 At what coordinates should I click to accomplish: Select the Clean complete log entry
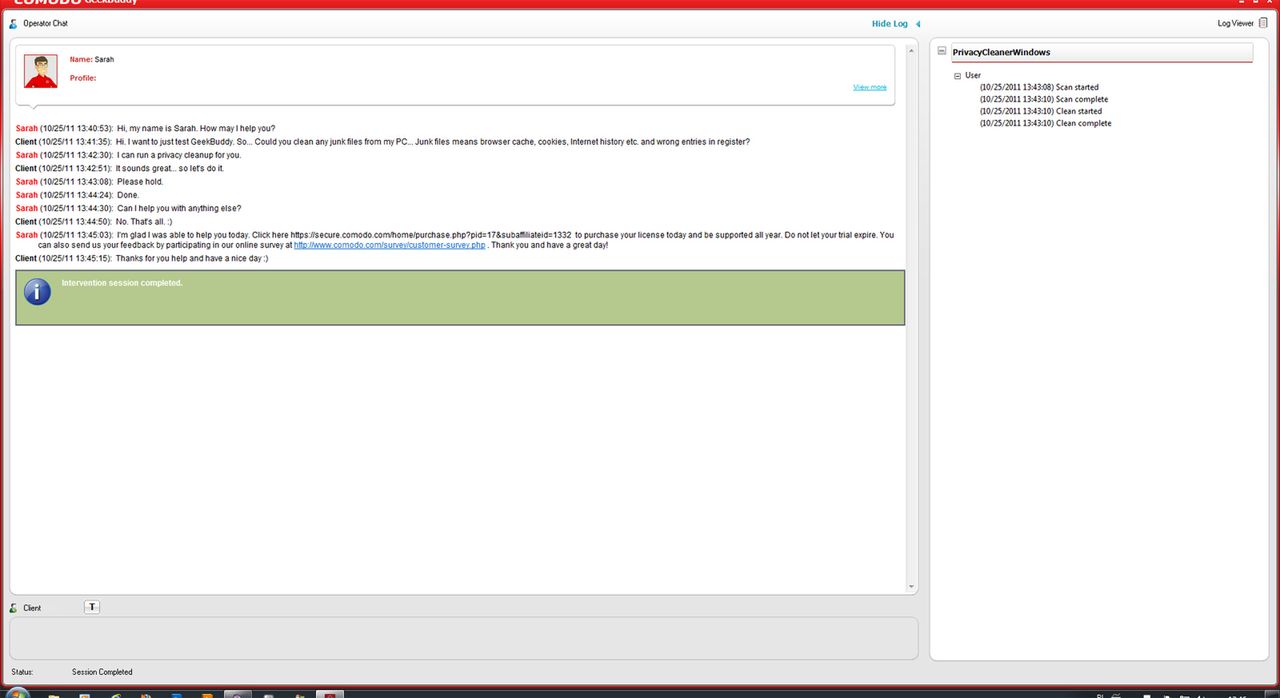click(1046, 124)
